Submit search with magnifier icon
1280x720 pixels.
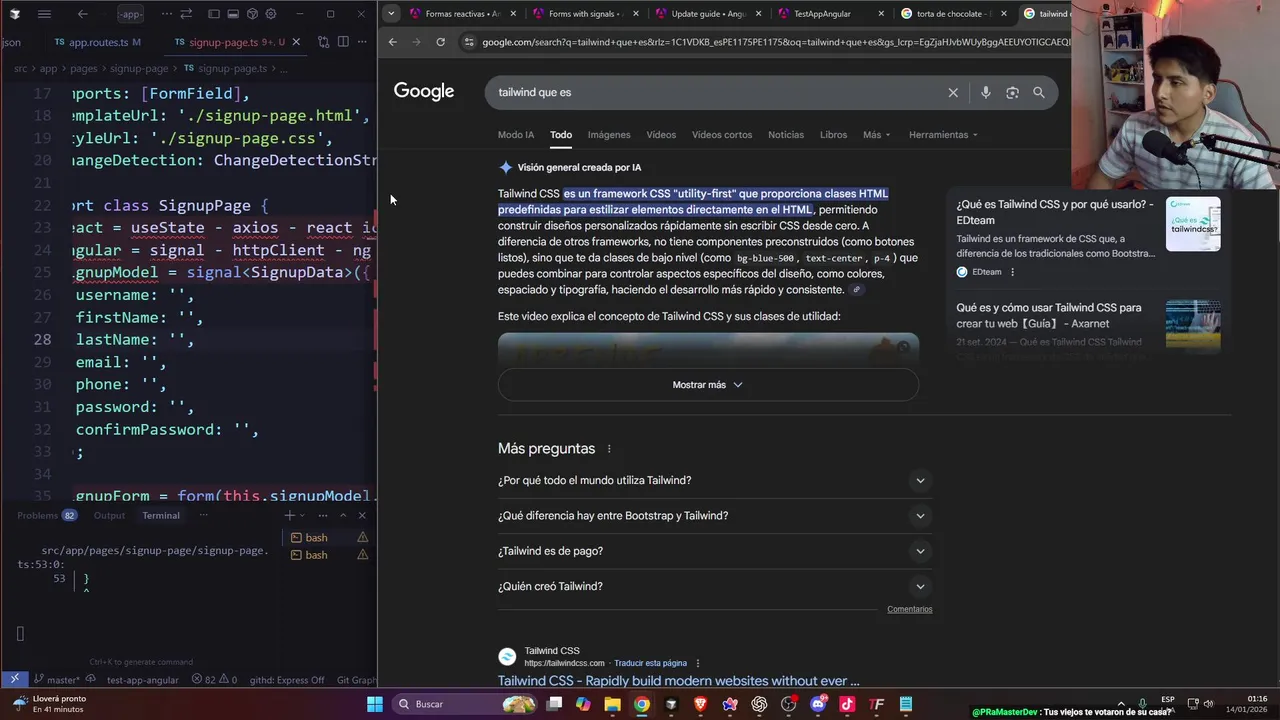[1039, 92]
